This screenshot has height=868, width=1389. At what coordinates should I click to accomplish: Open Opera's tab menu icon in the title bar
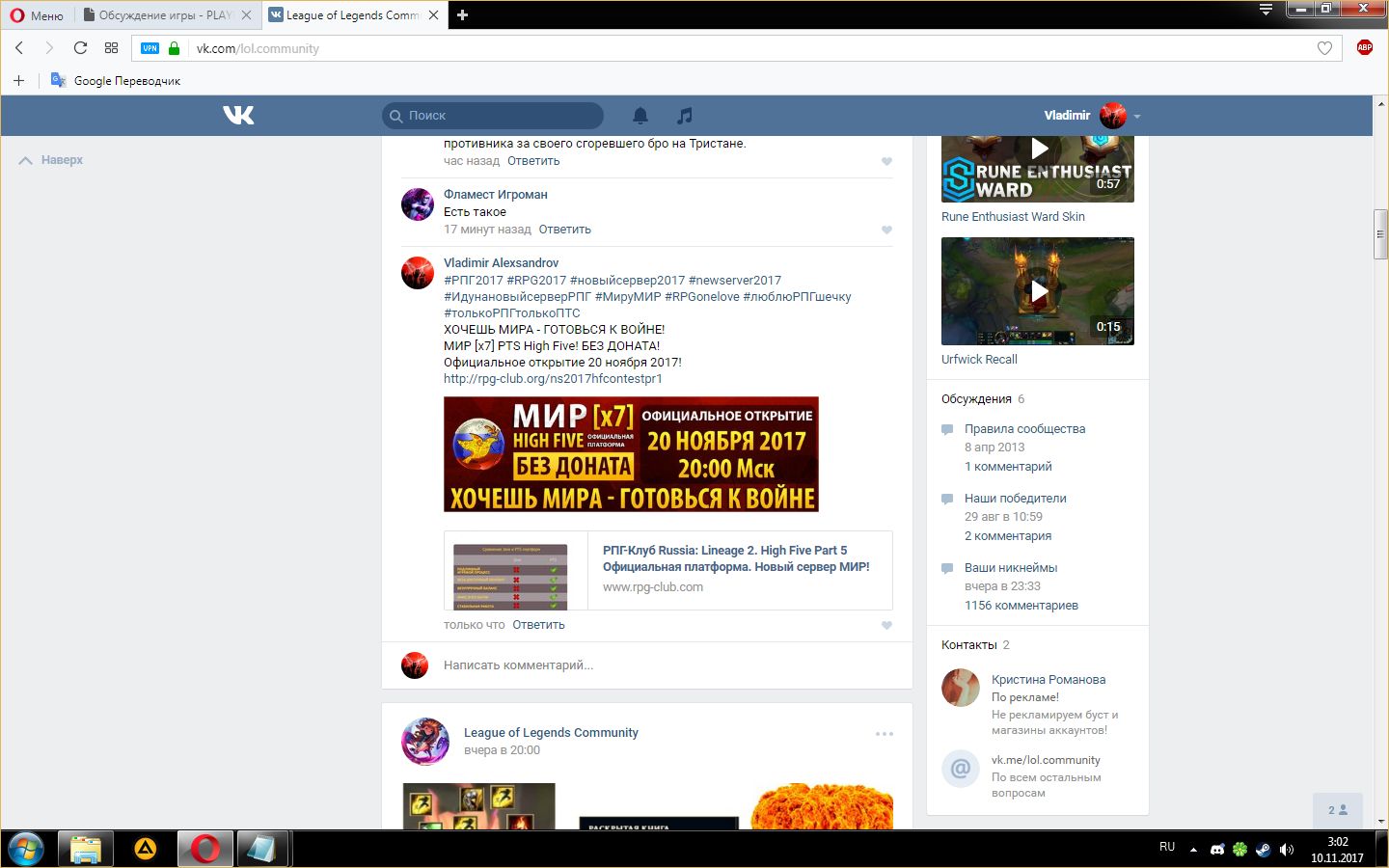click(x=1266, y=10)
